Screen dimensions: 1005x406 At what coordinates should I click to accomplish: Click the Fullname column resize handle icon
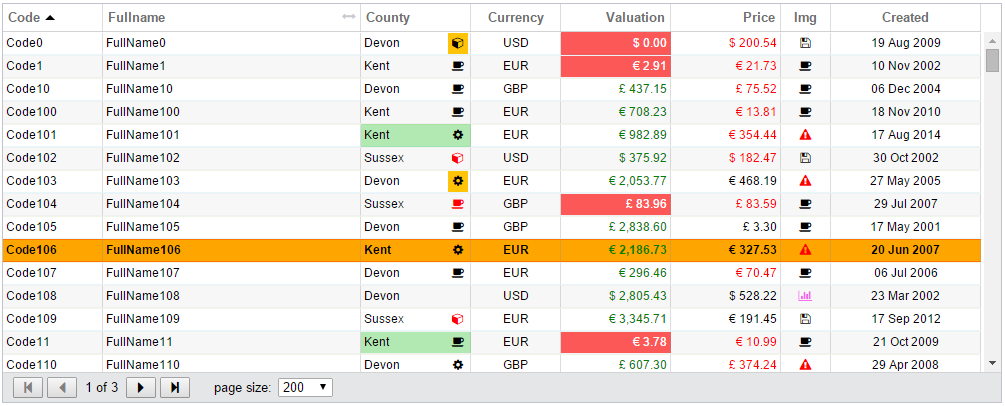tap(349, 17)
